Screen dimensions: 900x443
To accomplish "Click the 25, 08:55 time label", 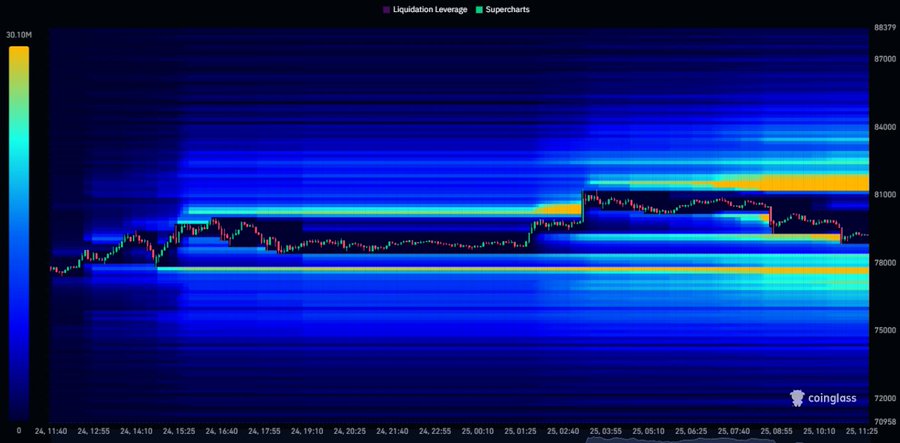I will [x=777, y=430].
